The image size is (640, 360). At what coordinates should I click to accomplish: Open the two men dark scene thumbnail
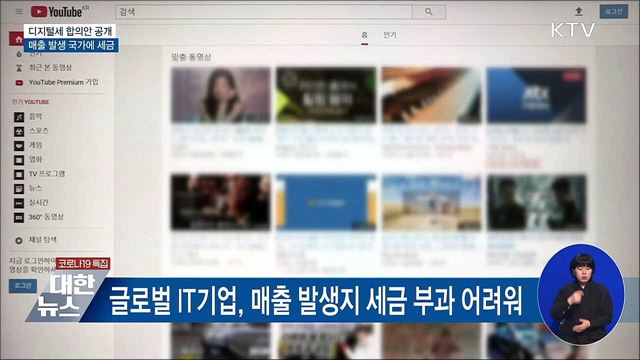(536, 202)
